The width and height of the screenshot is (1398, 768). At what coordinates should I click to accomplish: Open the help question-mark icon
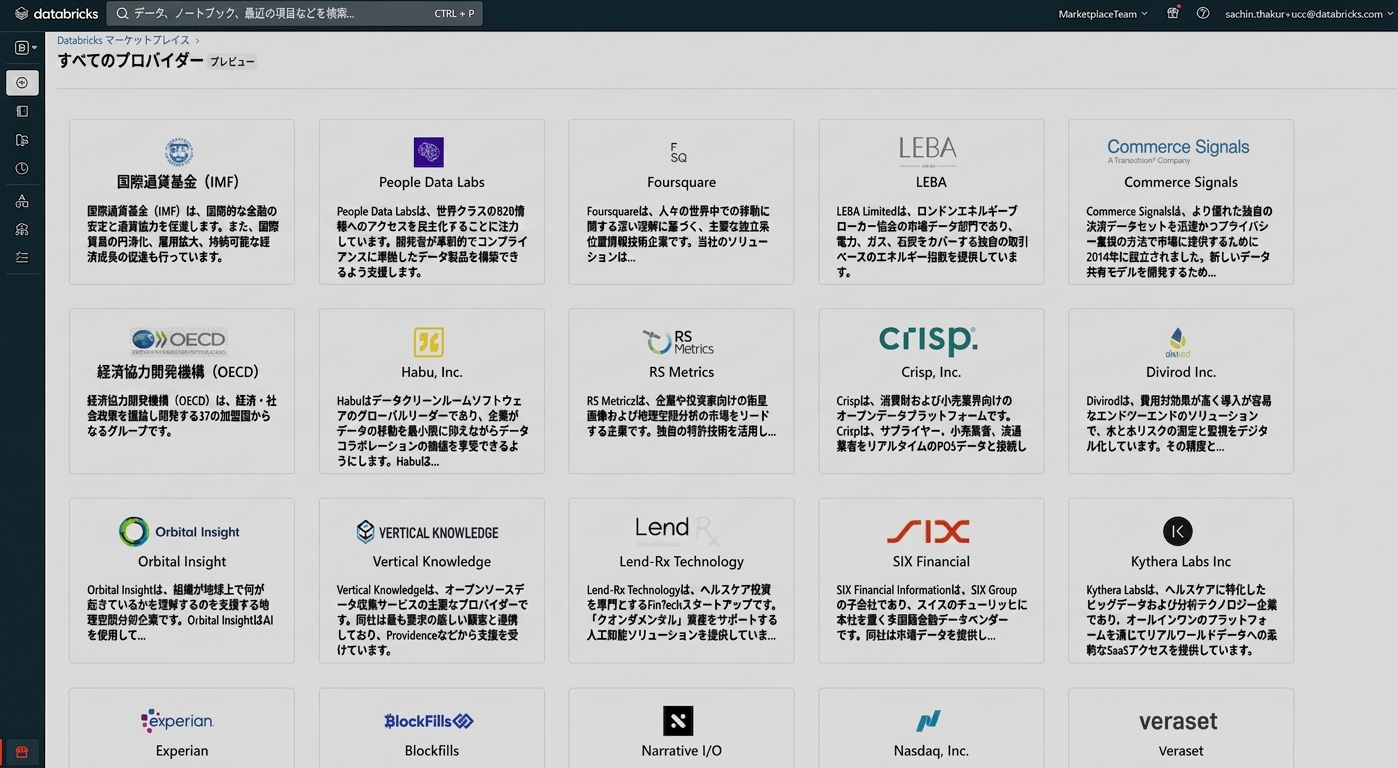1203,14
